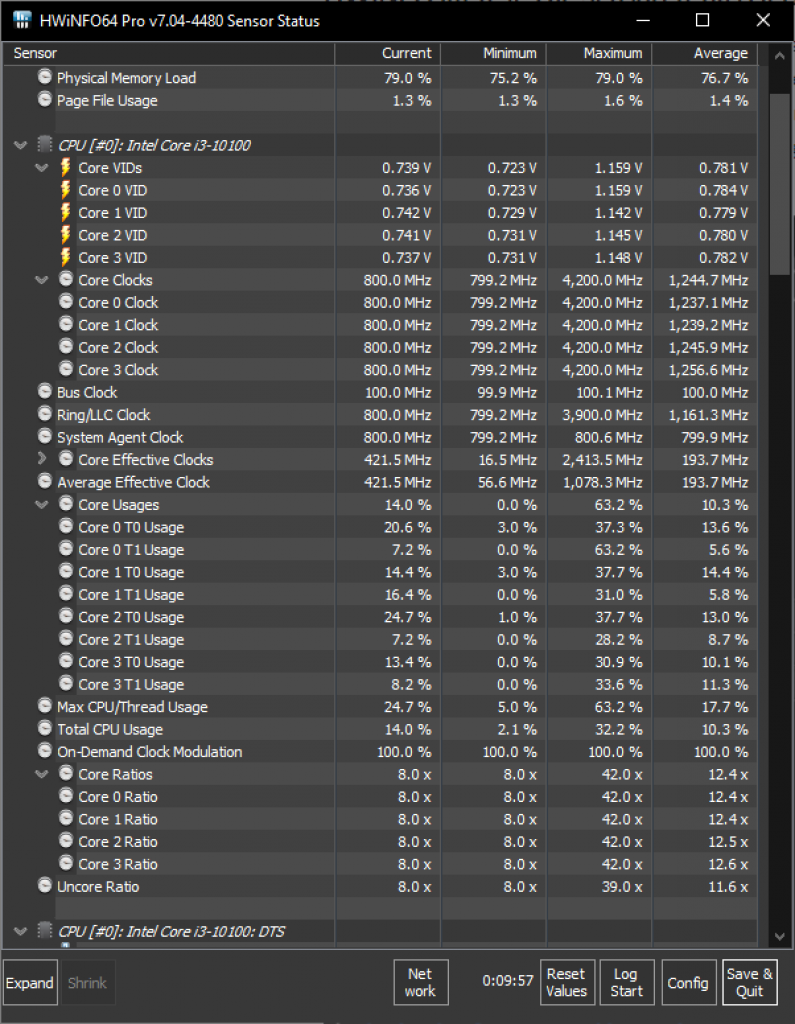Collapse the Core Usages group
The height and width of the screenshot is (1024, 795).
tap(42, 505)
